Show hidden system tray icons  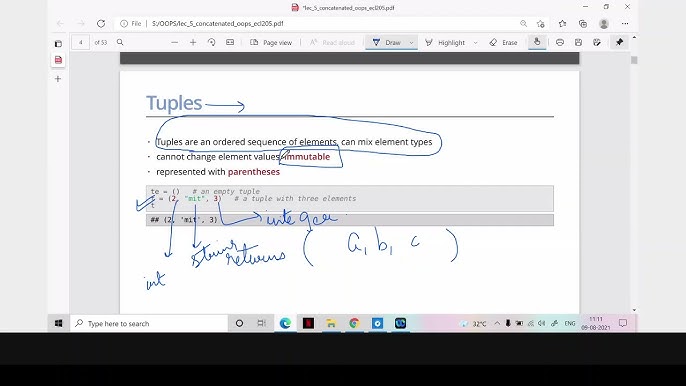pos(497,323)
